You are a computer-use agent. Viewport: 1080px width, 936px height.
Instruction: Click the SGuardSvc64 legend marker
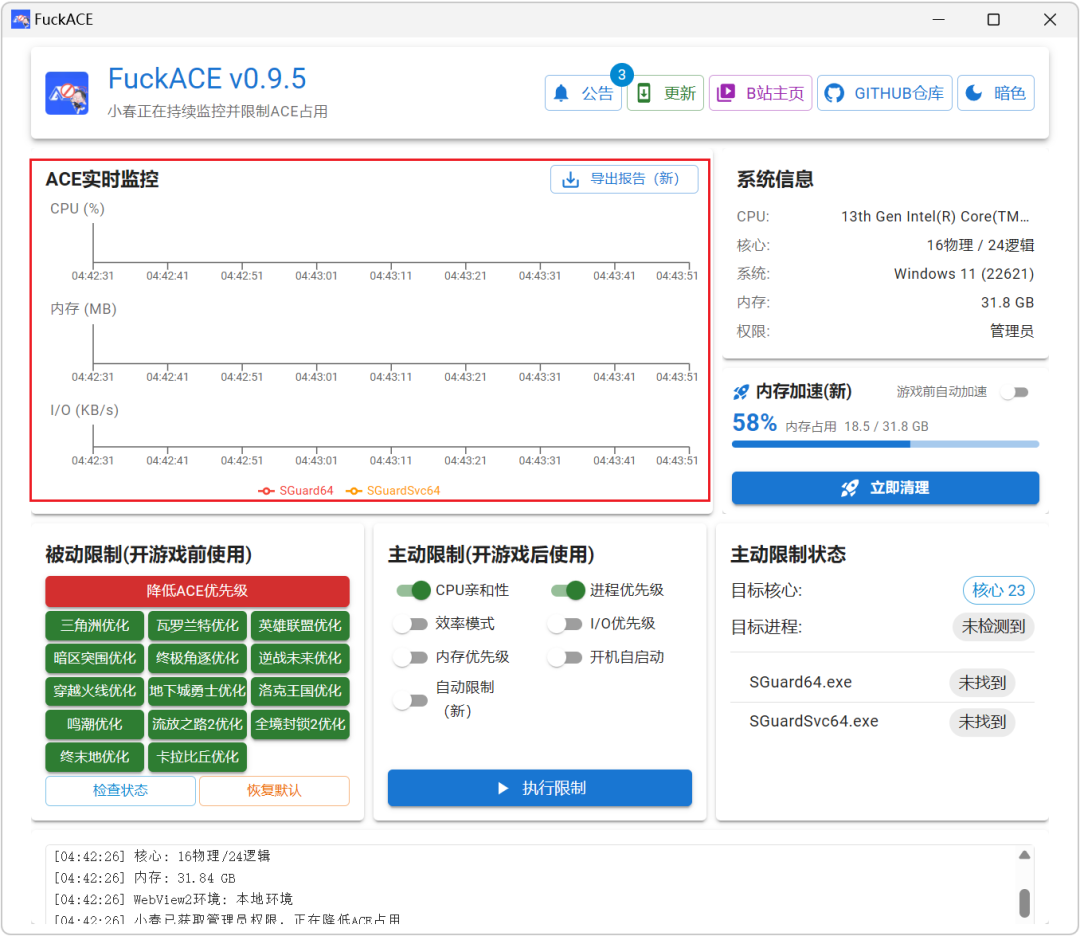pos(353,490)
